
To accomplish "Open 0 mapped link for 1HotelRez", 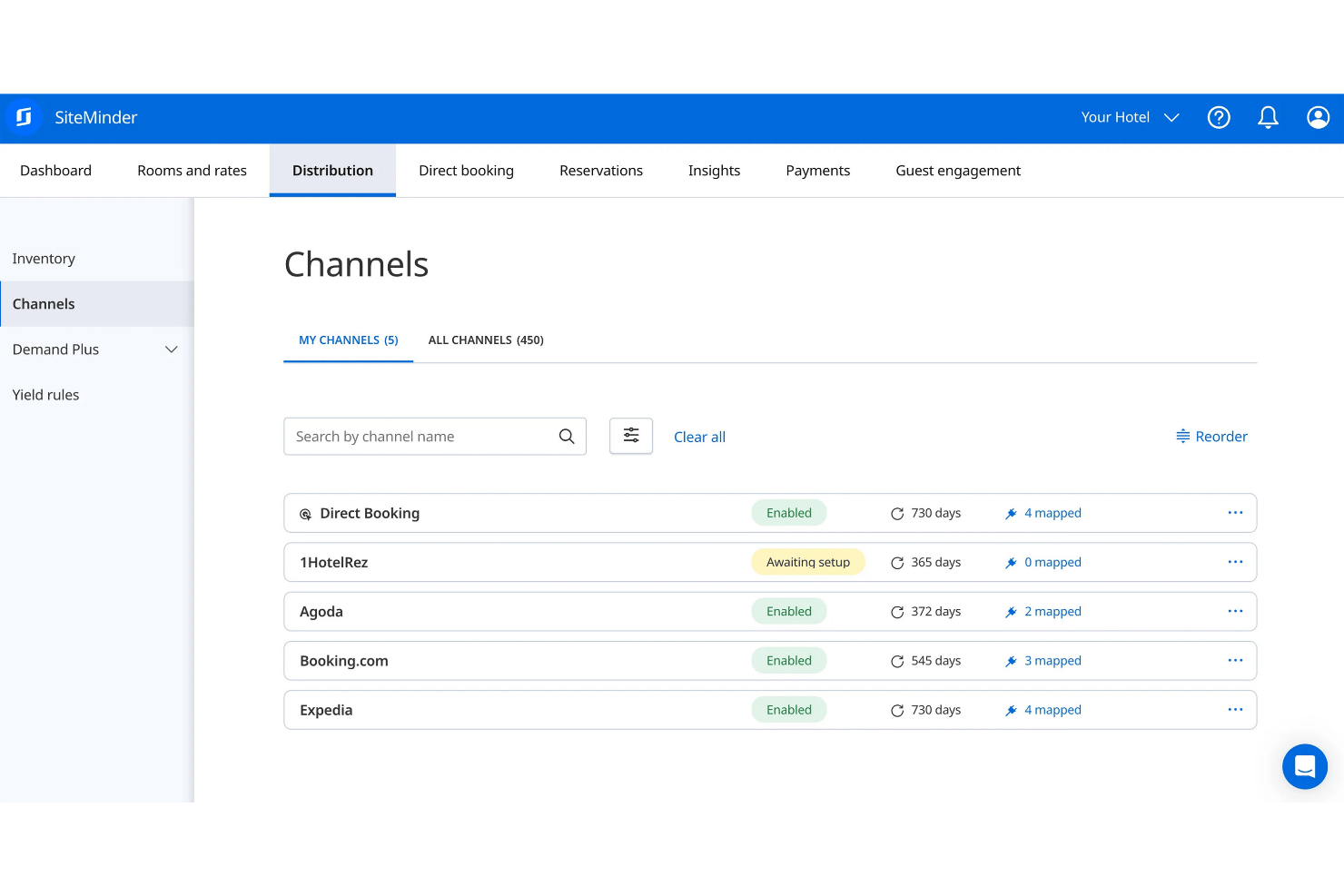I will point(1052,562).
